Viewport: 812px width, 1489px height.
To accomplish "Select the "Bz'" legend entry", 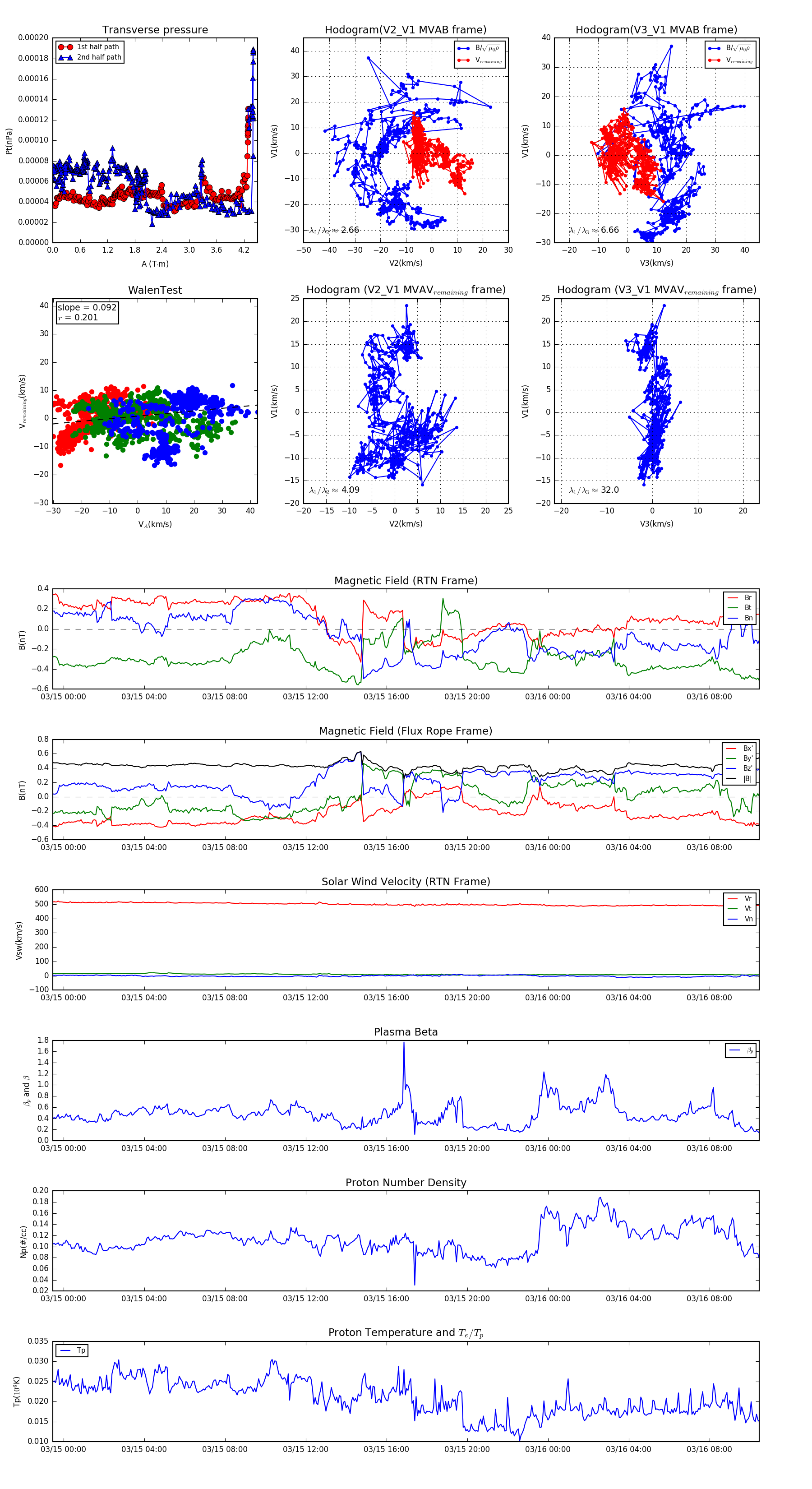I will pyautogui.click(x=739, y=769).
